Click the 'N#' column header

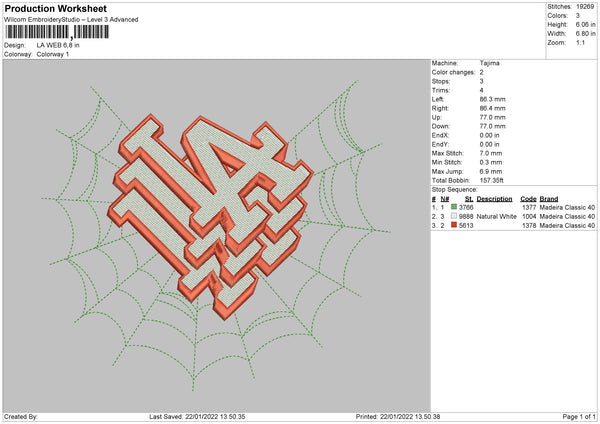pyautogui.click(x=445, y=199)
